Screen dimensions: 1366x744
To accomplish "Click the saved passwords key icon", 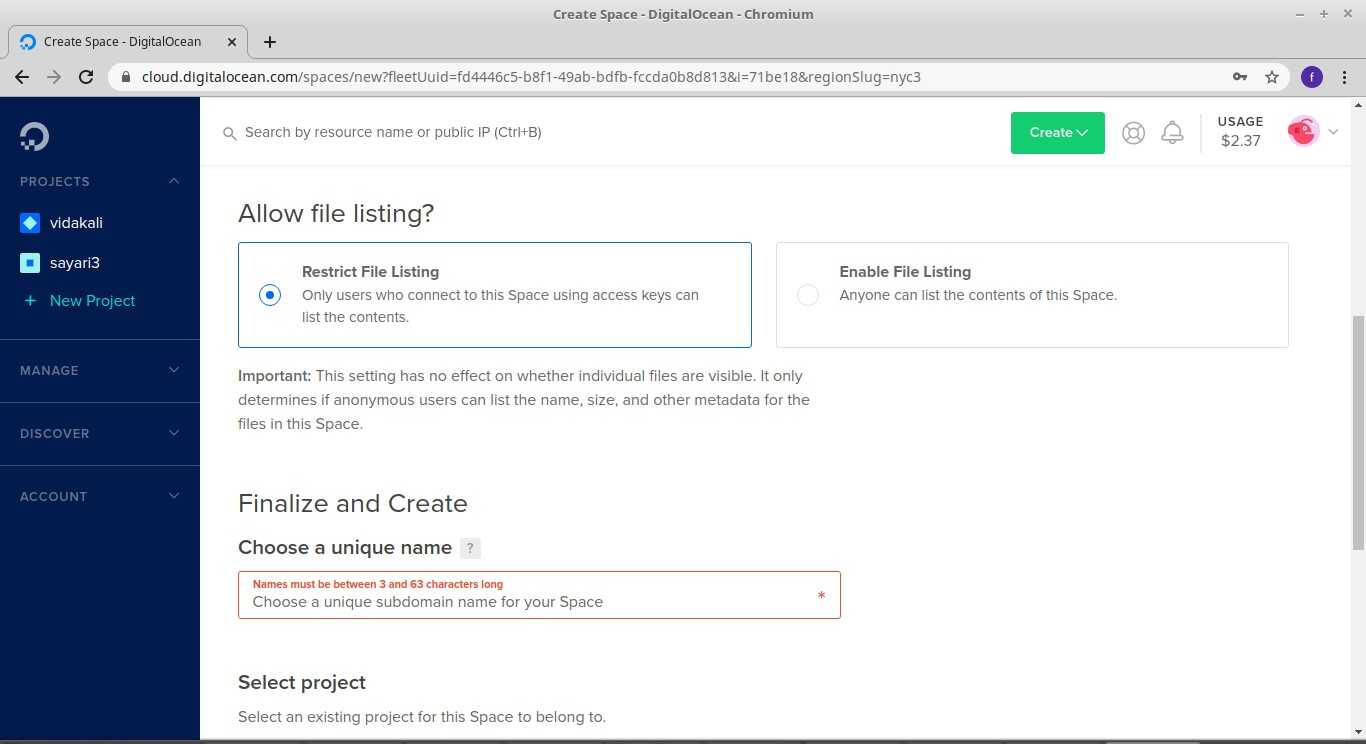I will [1239, 77].
